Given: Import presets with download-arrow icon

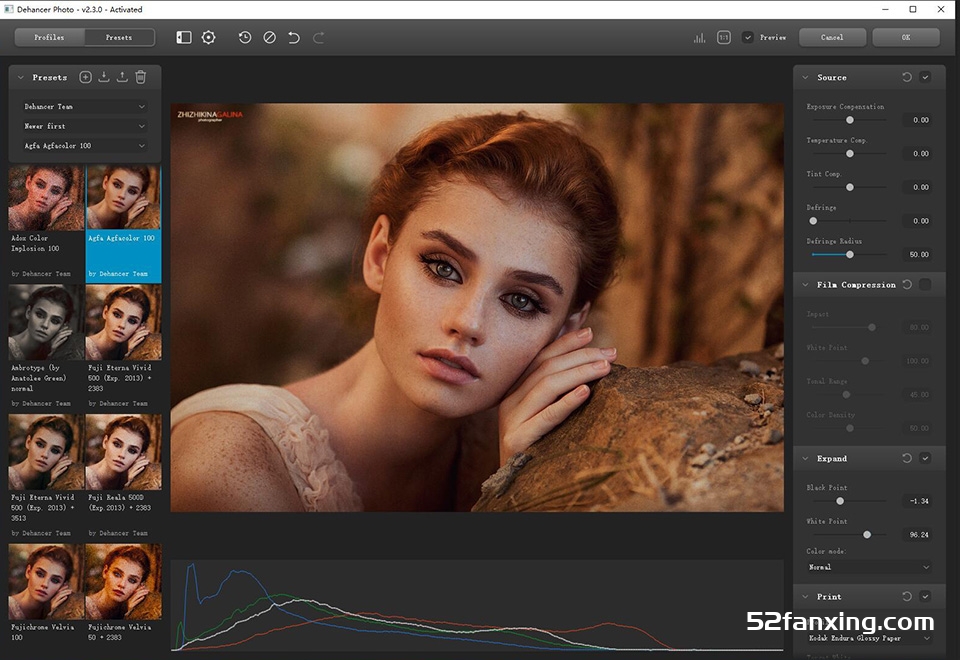Looking at the screenshot, I should tap(104, 77).
